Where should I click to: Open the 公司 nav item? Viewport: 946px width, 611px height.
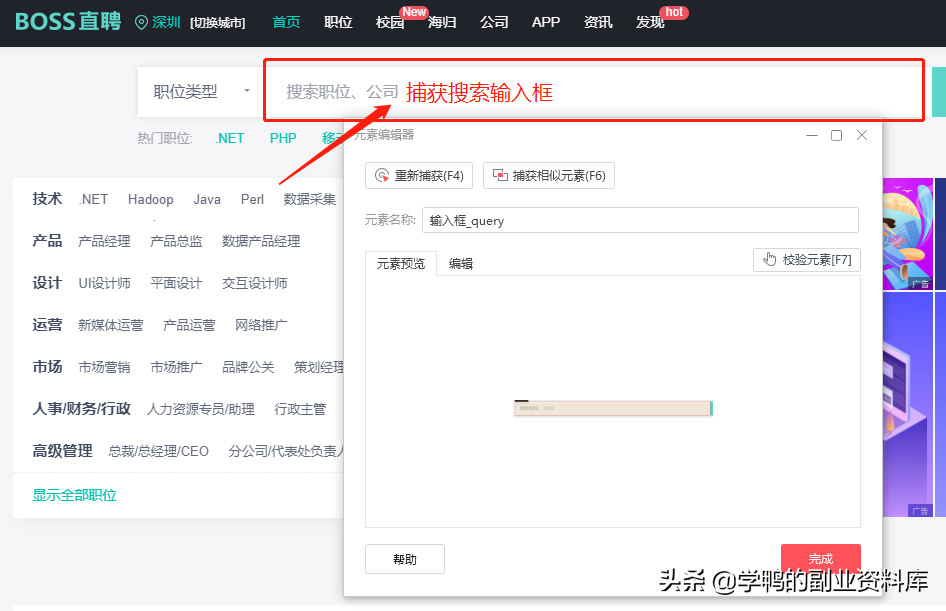coord(494,22)
